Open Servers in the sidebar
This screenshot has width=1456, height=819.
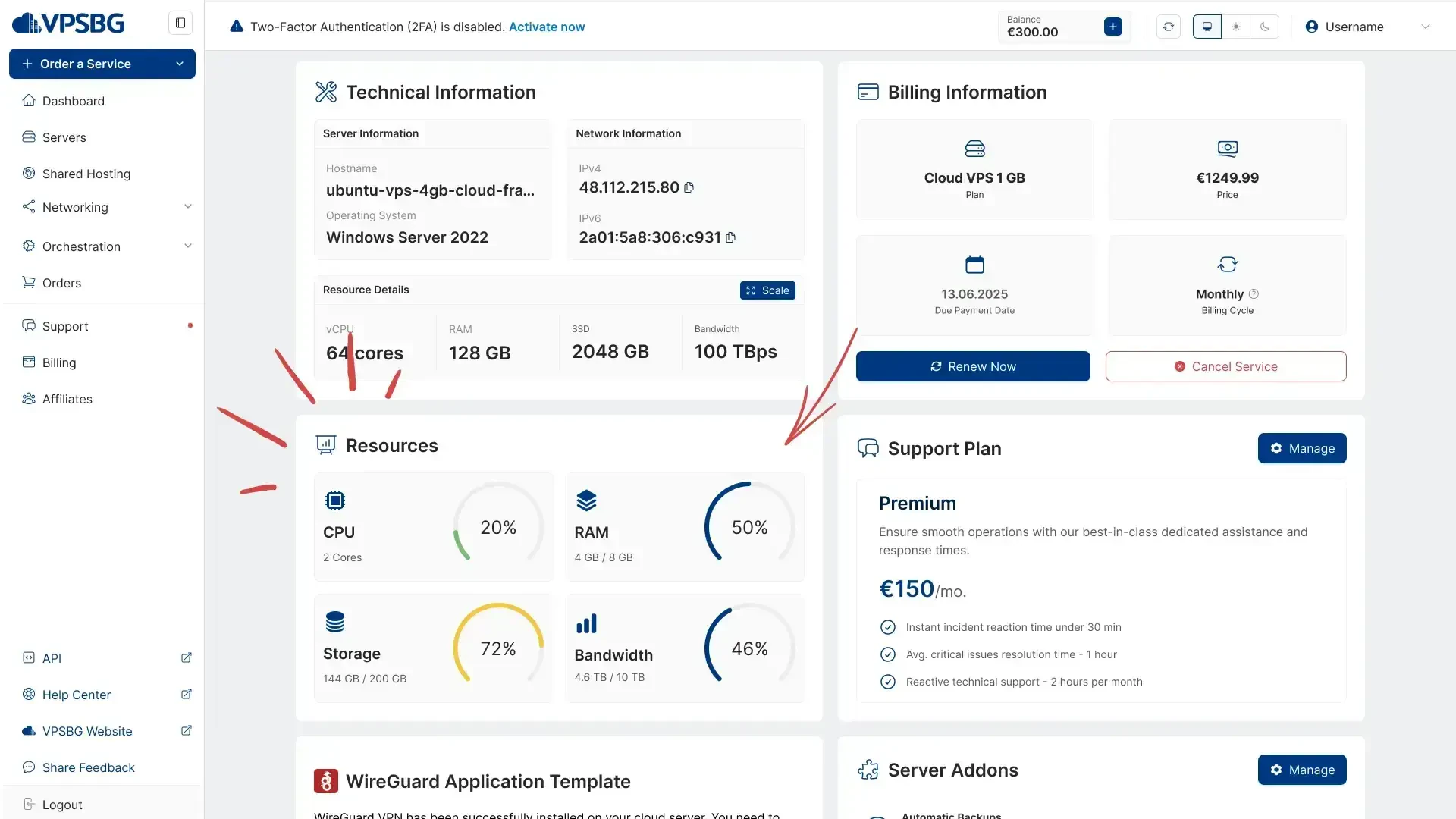64,137
